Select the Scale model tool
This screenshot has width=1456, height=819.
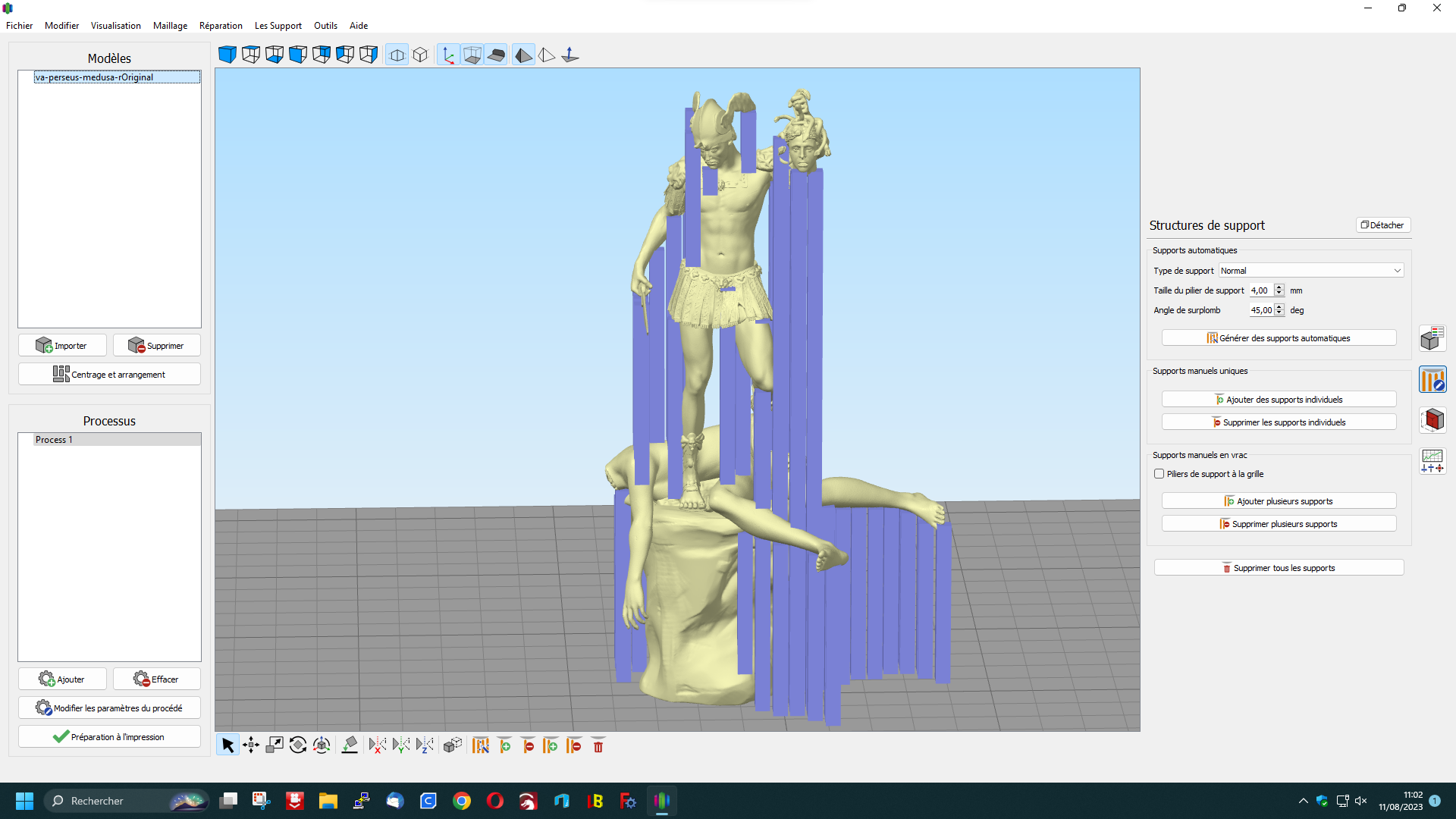tap(275, 746)
